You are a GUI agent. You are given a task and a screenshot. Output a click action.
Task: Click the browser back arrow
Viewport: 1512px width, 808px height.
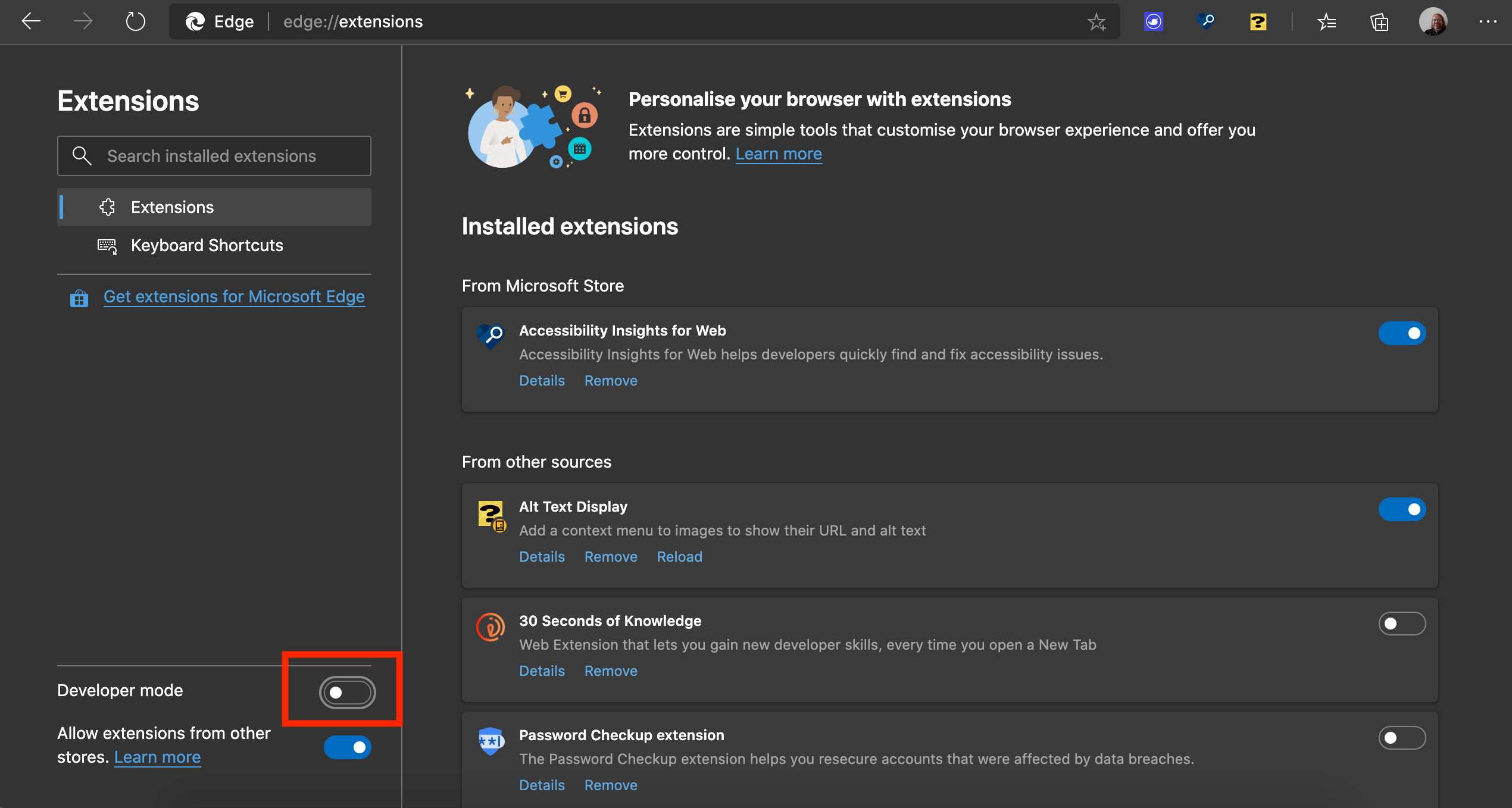tap(31, 22)
